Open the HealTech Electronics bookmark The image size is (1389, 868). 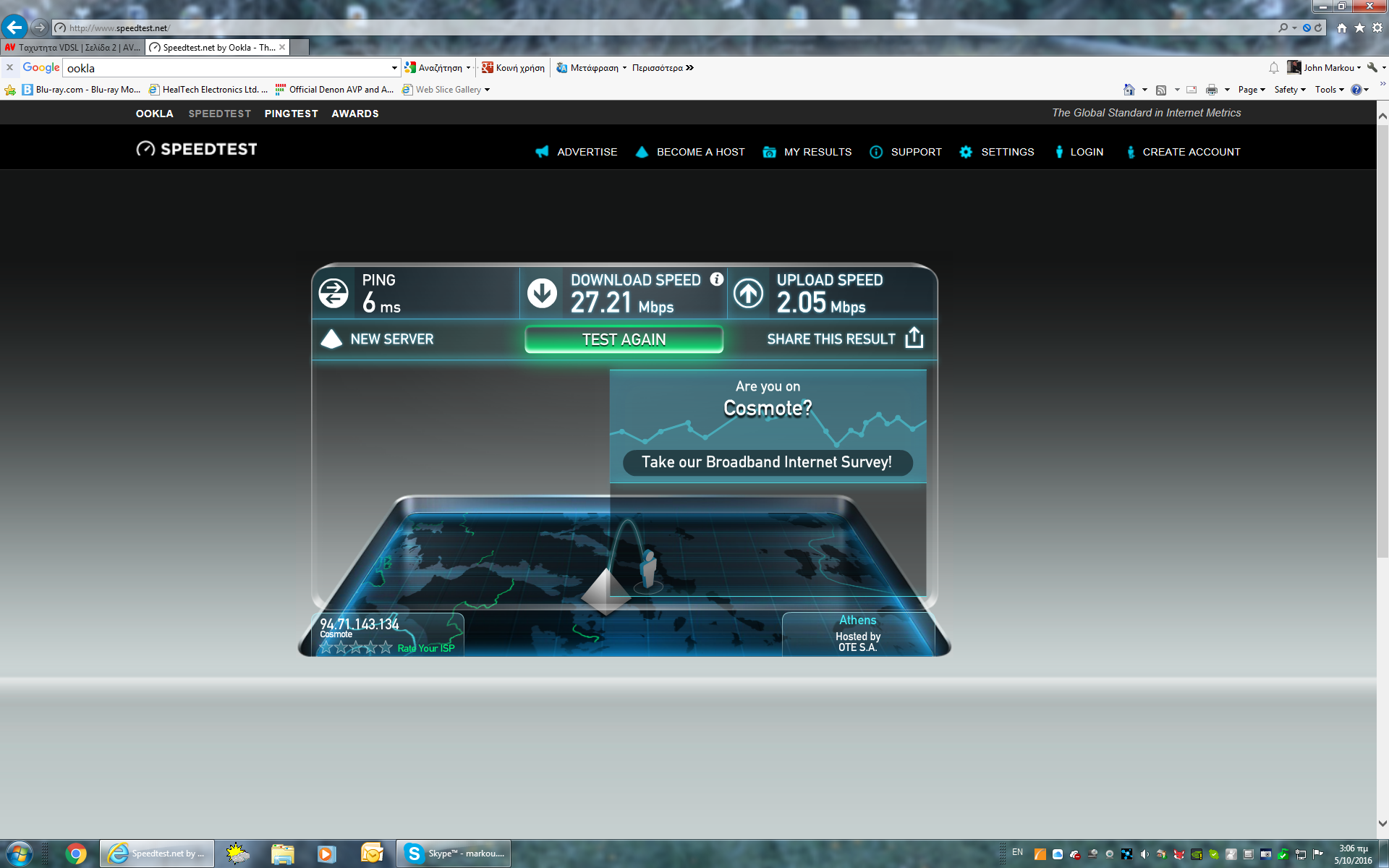(x=208, y=90)
